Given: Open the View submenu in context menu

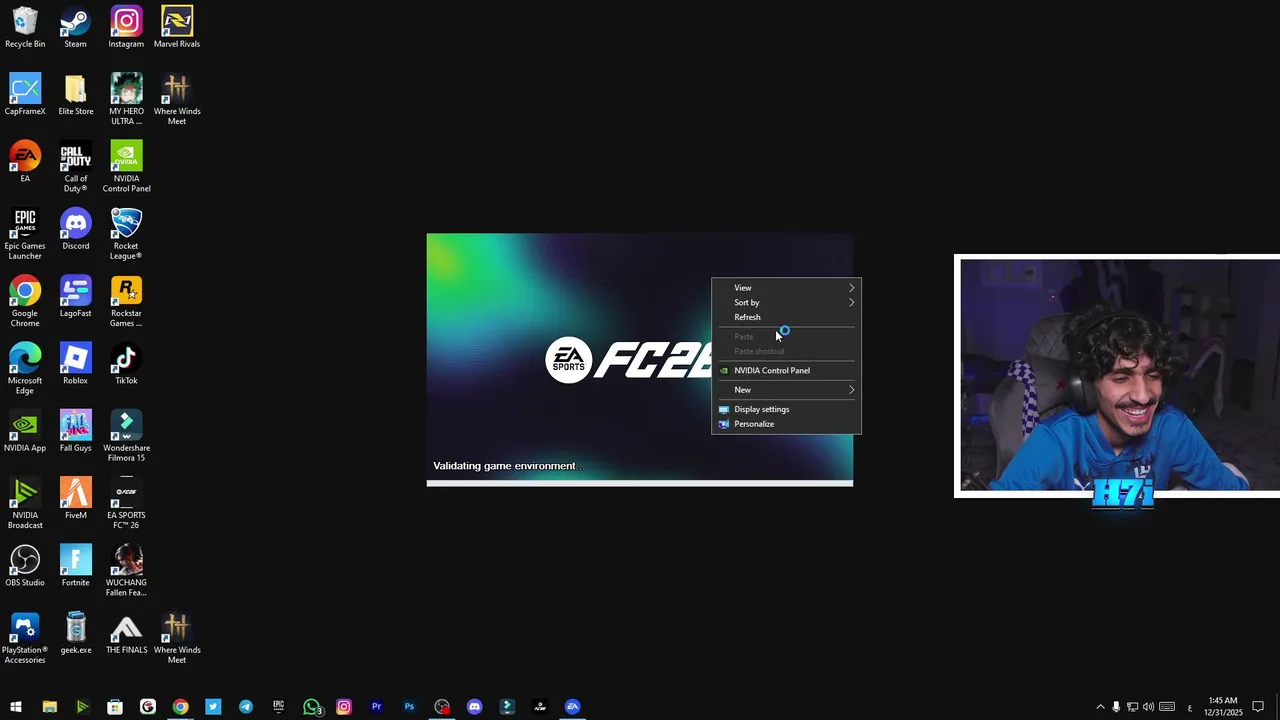Looking at the screenshot, I should tap(786, 288).
